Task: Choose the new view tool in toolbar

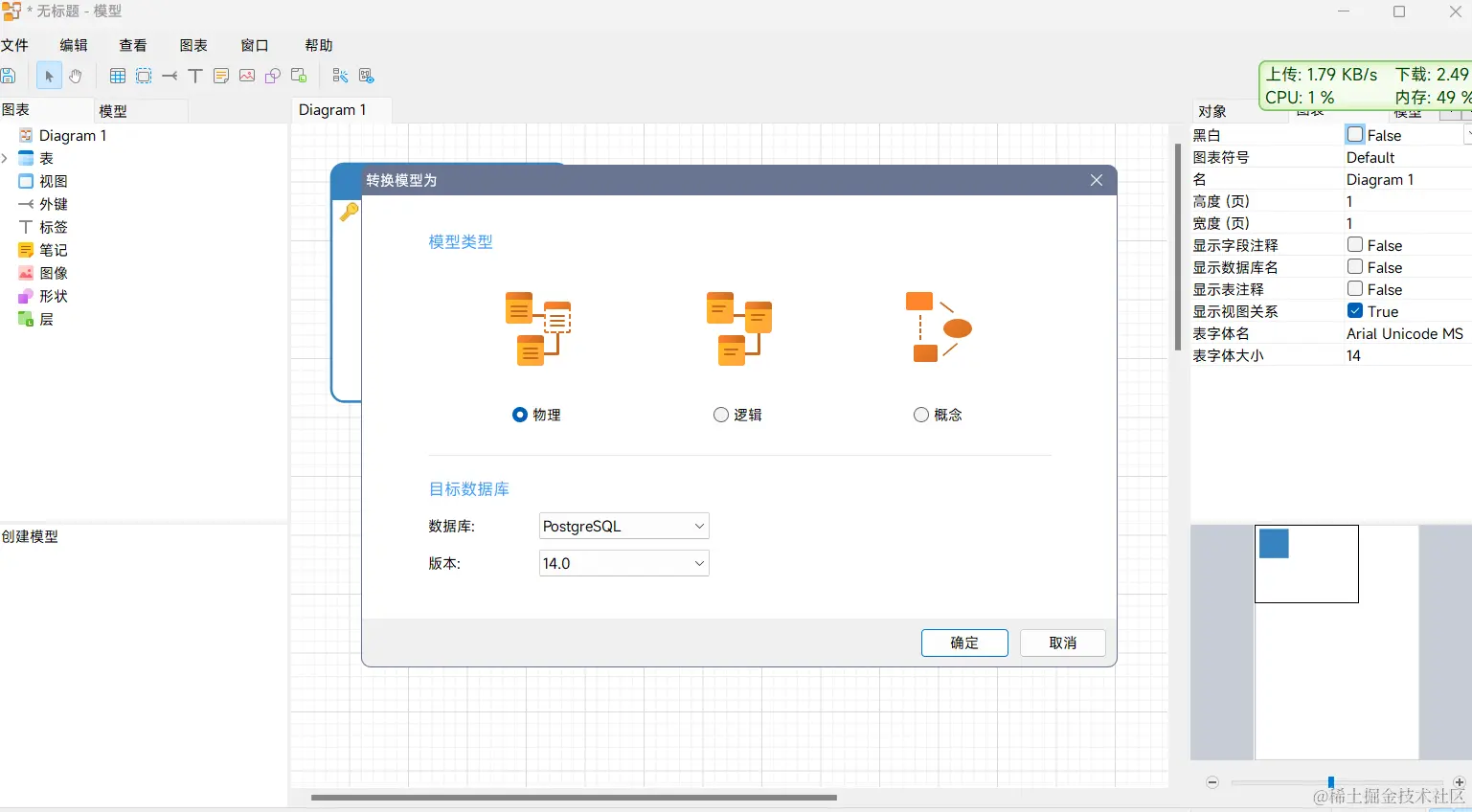Action: (x=144, y=76)
